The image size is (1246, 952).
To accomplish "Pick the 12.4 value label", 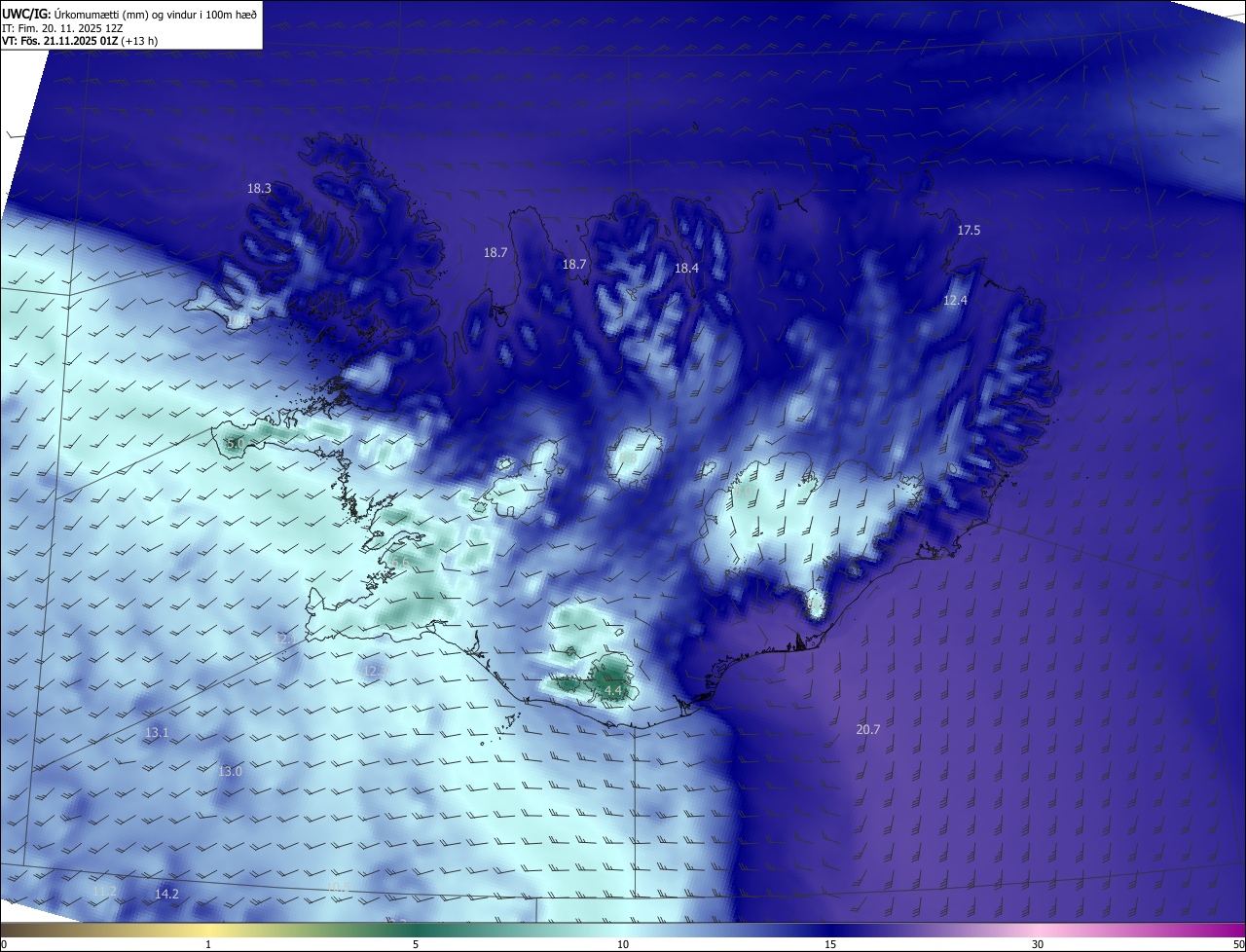I will 955,301.
